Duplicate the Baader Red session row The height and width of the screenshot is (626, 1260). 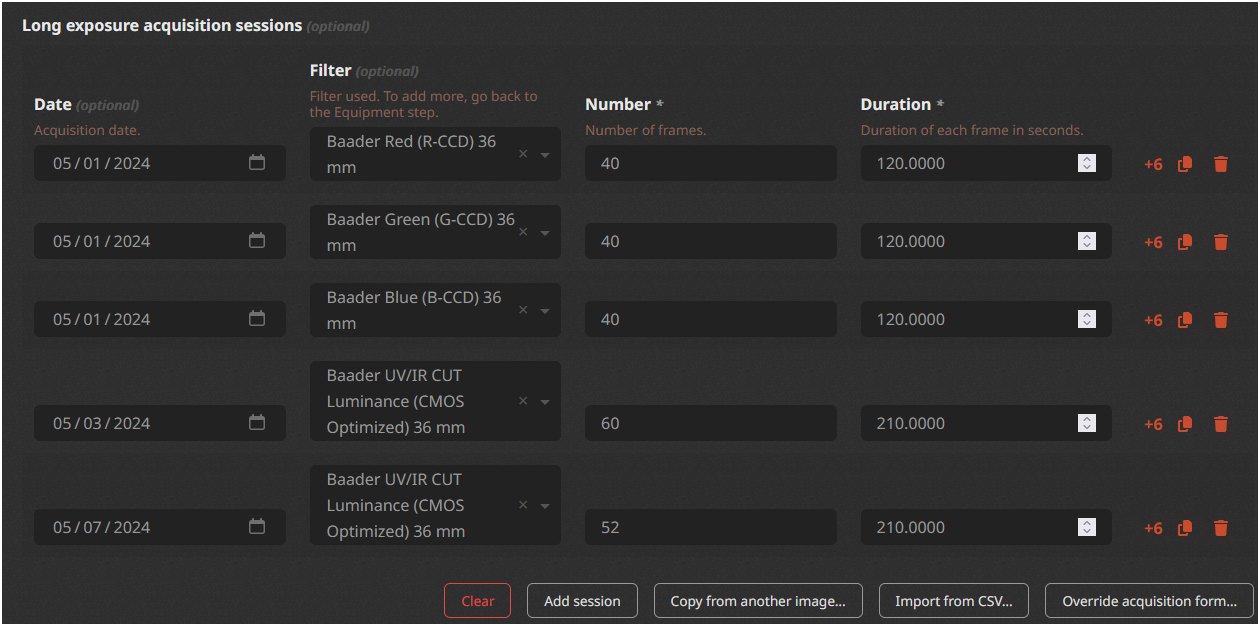click(1185, 164)
